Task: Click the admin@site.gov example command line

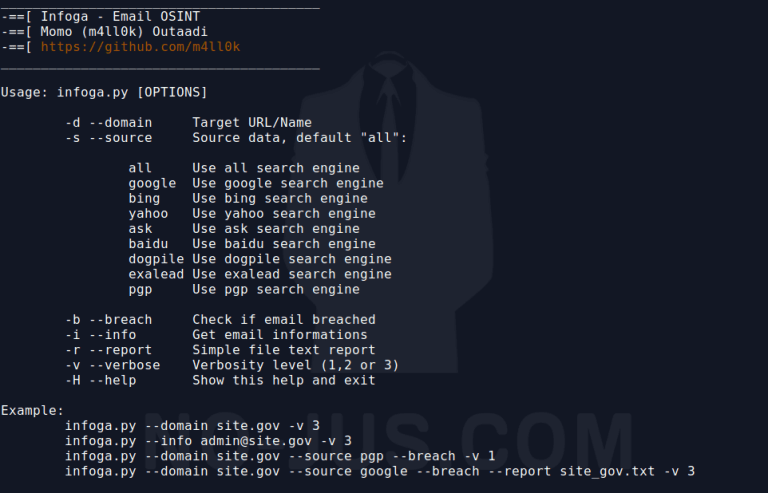Action: click(209, 442)
